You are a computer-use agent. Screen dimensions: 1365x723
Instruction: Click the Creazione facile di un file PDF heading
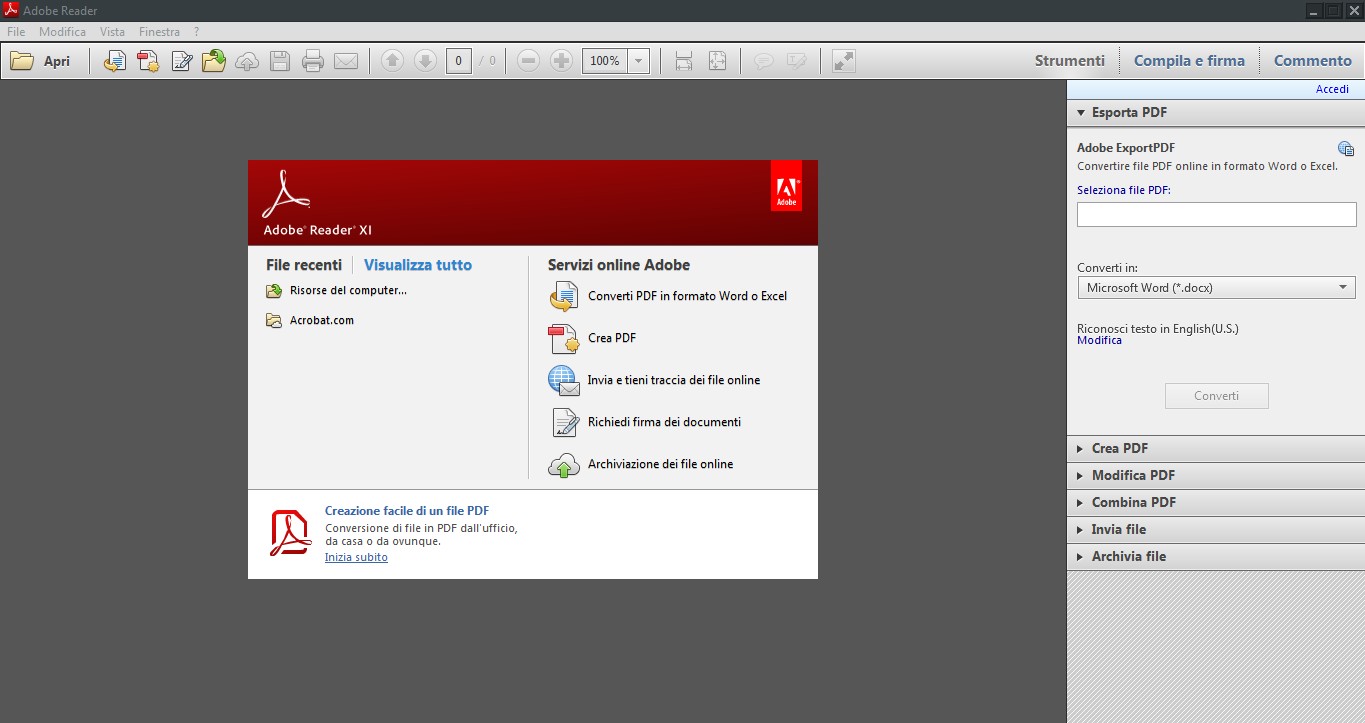407,510
